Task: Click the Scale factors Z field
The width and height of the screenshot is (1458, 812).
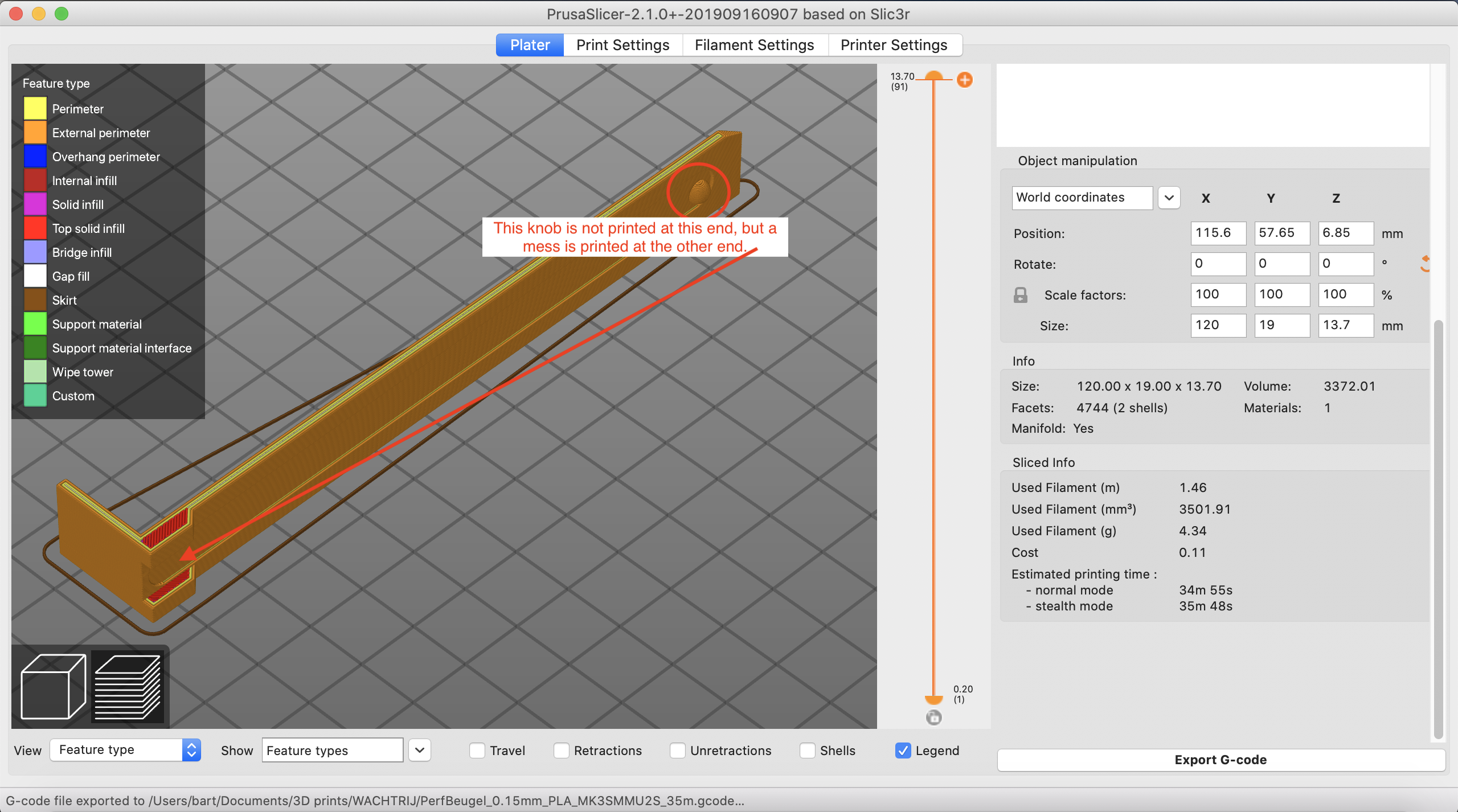Action: (1346, 294)
